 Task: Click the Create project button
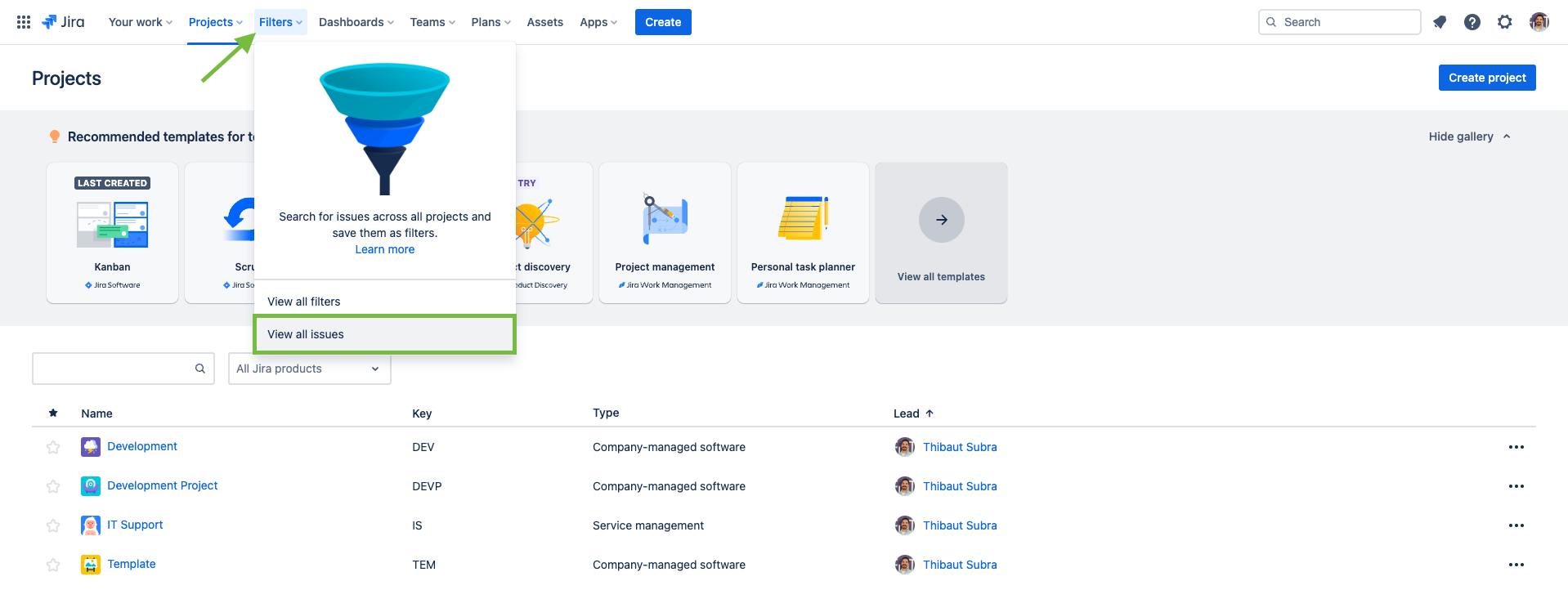[1486, 78]
